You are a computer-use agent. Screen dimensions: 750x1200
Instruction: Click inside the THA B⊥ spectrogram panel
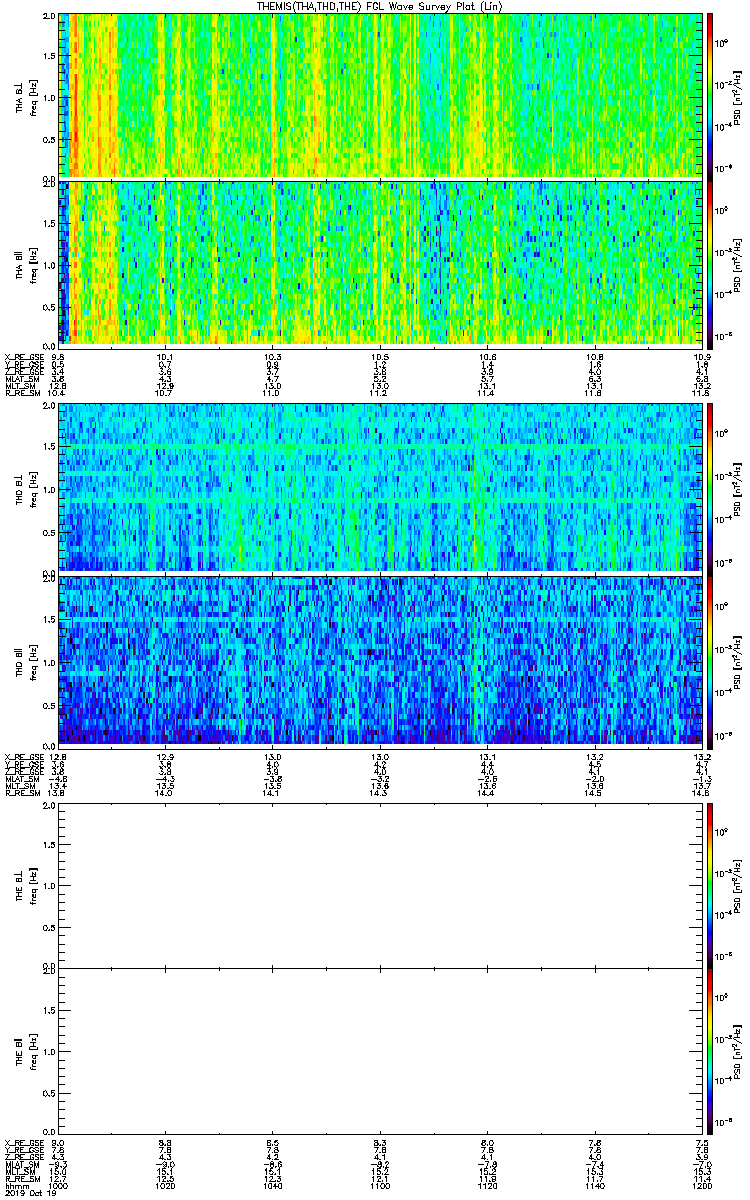coord(382,95)
